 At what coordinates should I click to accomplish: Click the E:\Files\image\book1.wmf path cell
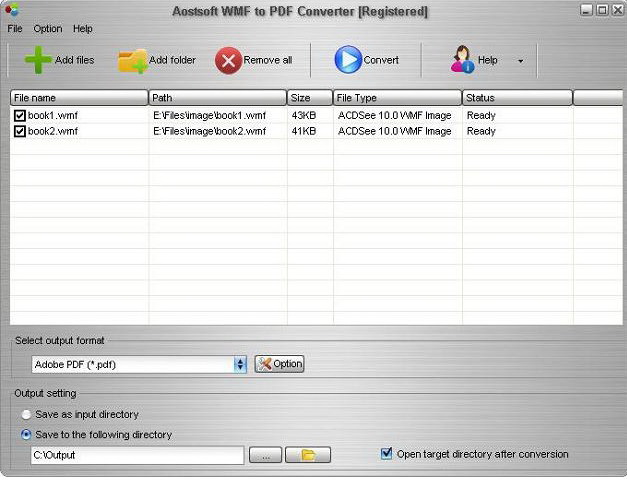(210, 116)
